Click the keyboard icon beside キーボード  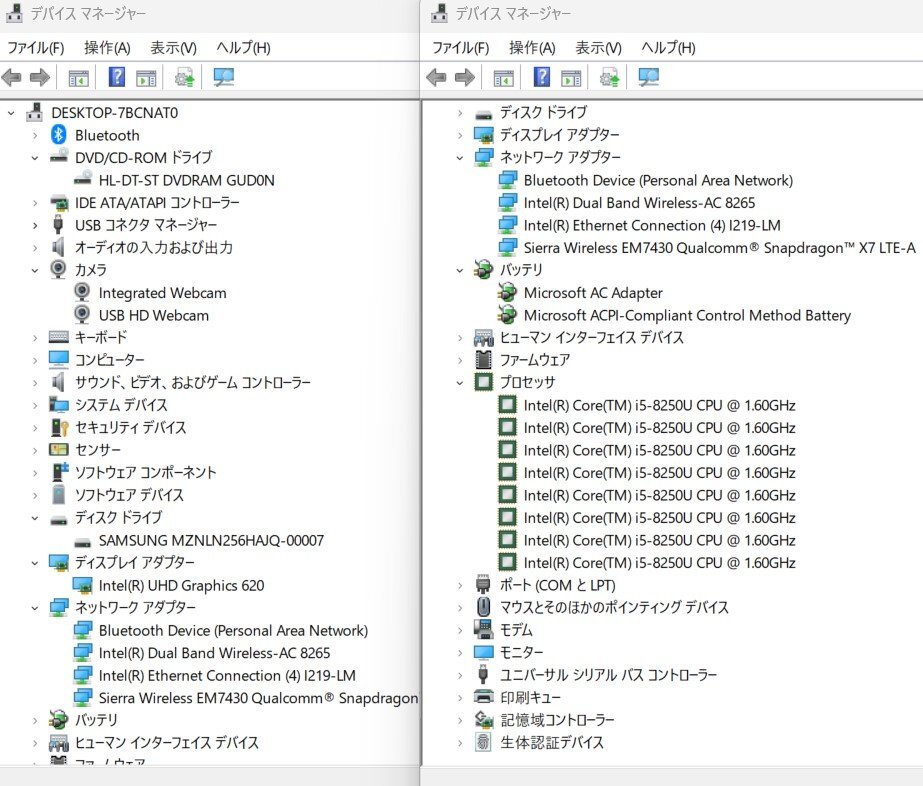[58, 337]
